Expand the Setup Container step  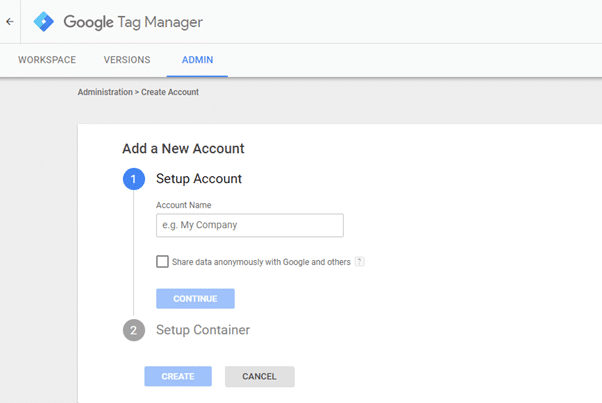[x=203, y=330]
